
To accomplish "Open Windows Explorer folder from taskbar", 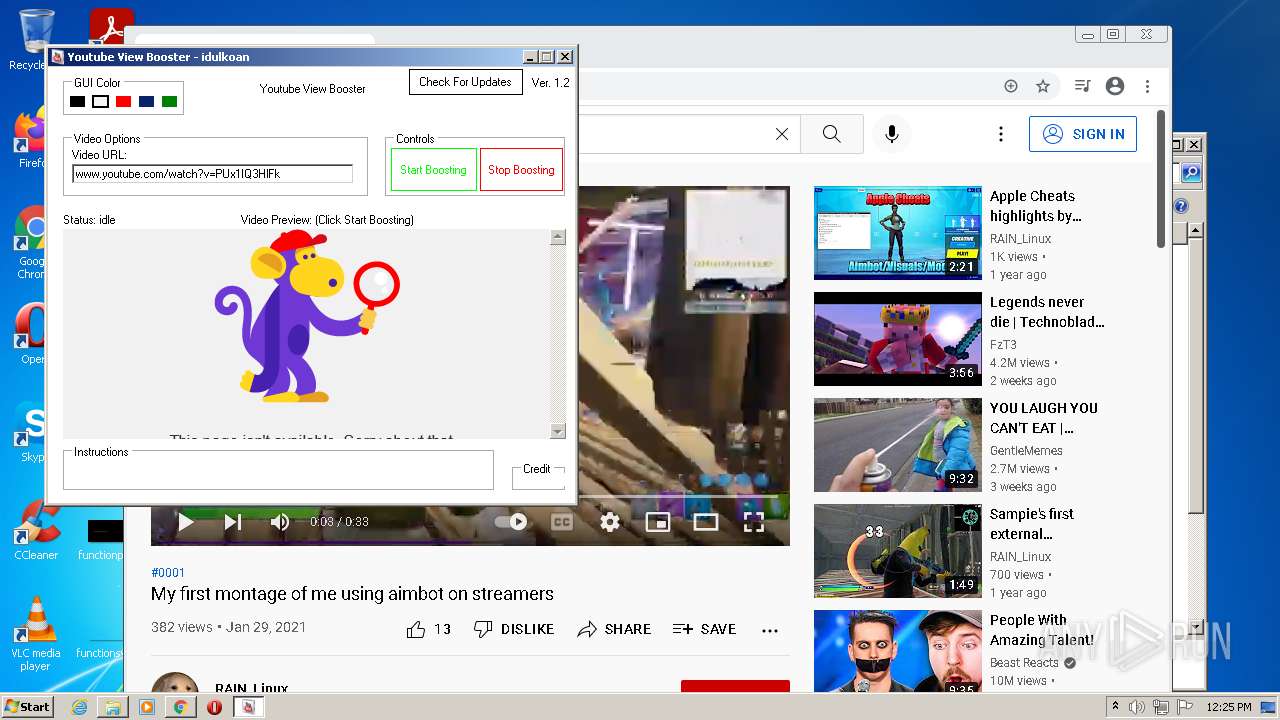I will point(113,707).
